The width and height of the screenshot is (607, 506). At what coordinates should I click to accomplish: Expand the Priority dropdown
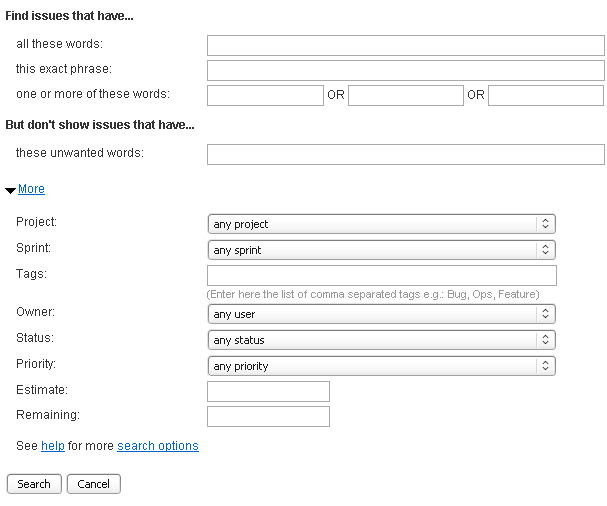click(381, 366)
